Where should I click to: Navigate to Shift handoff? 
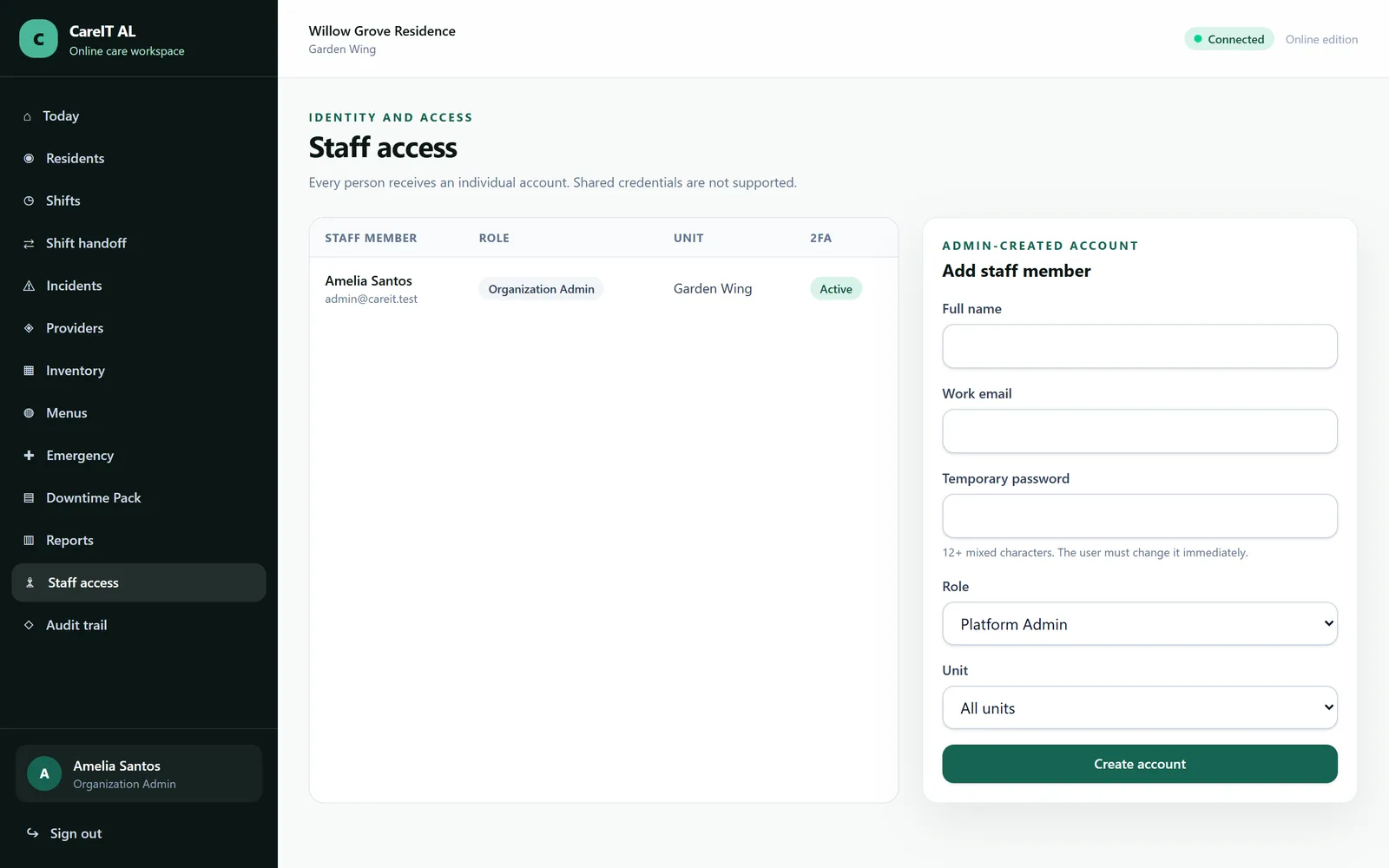point(139,243)
